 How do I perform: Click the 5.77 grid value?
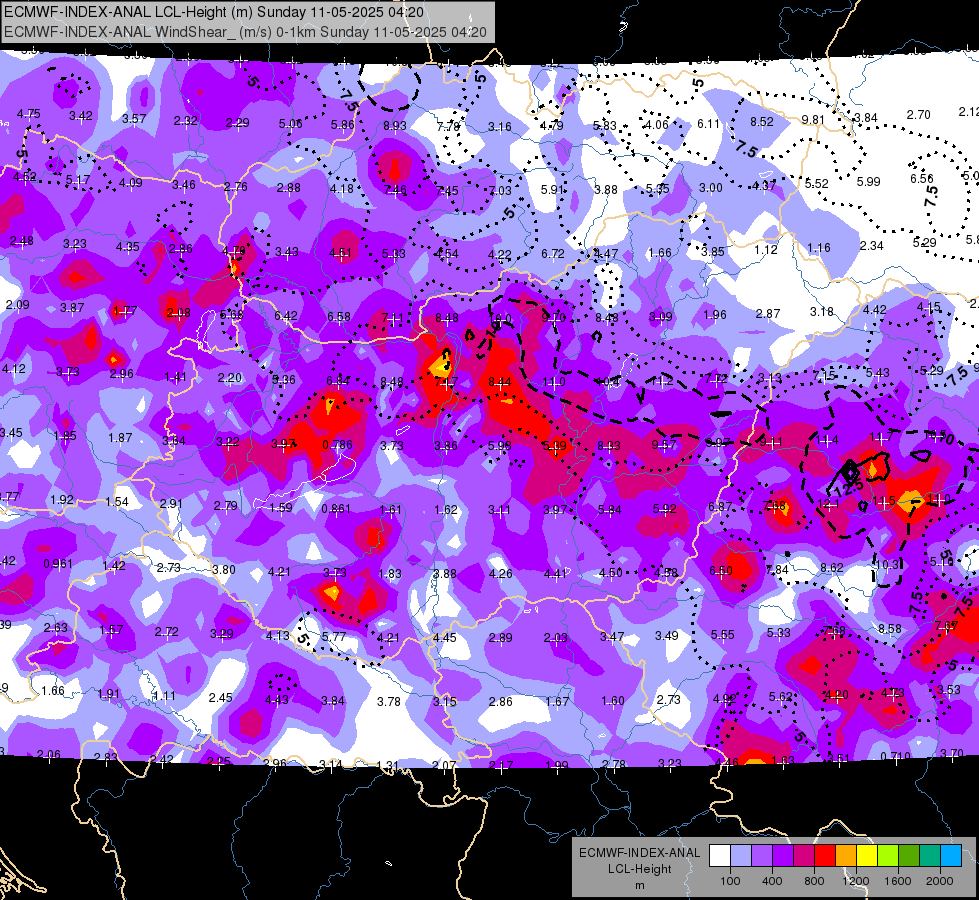(333, 636)
